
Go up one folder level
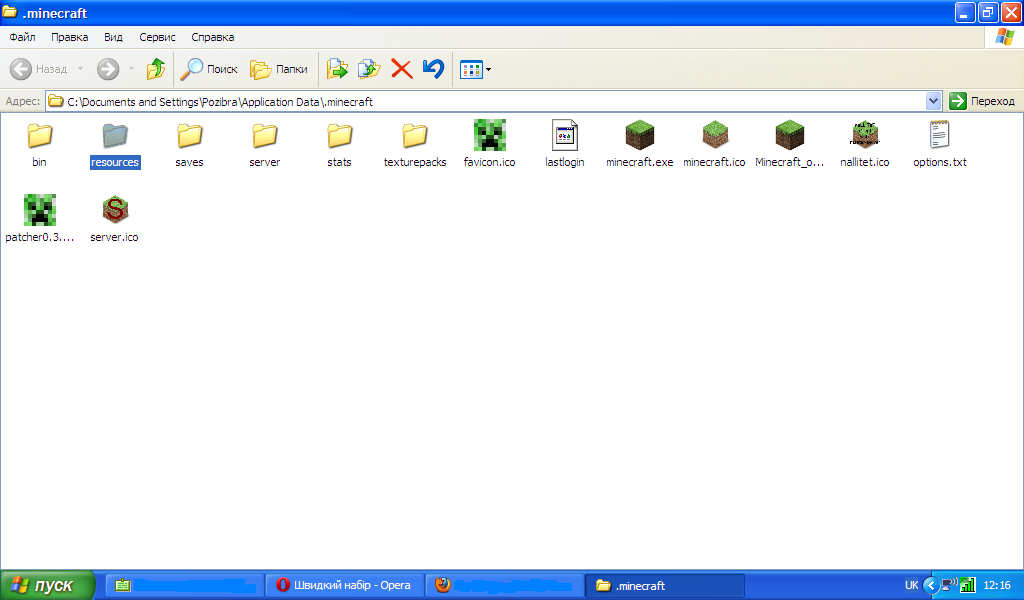point(155,69)
